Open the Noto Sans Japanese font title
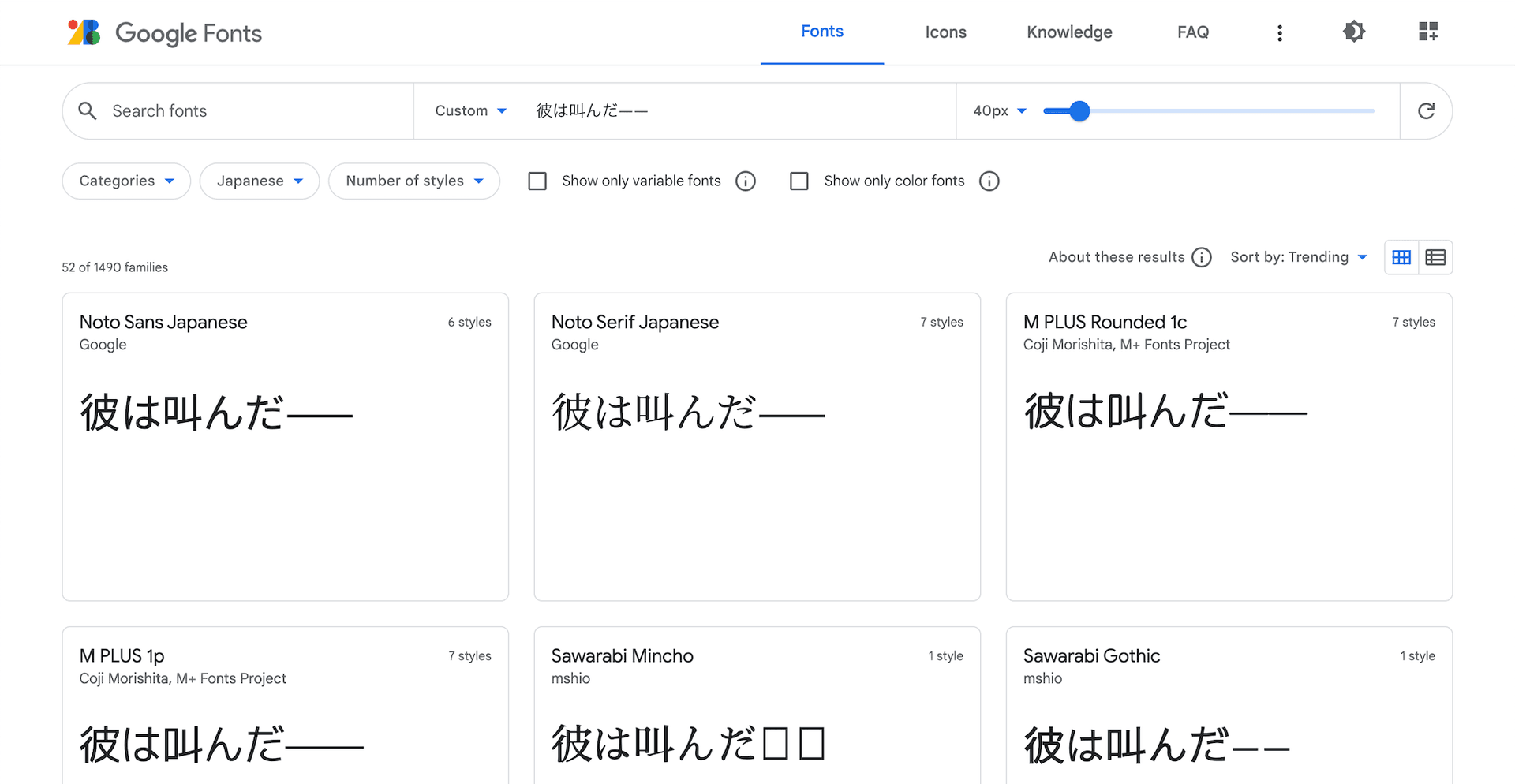The height and width of the screenshot is (784, 1515). click(x=163, y=322)
